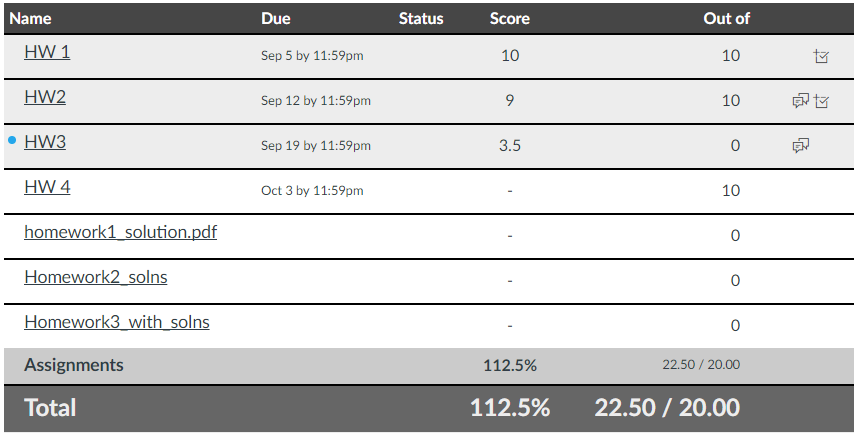Image resolution: width=860 pixels, height=438 pixels.
Task: Open the HW2 assignment link
Action: pyautogui.click(x=45, y=97)
